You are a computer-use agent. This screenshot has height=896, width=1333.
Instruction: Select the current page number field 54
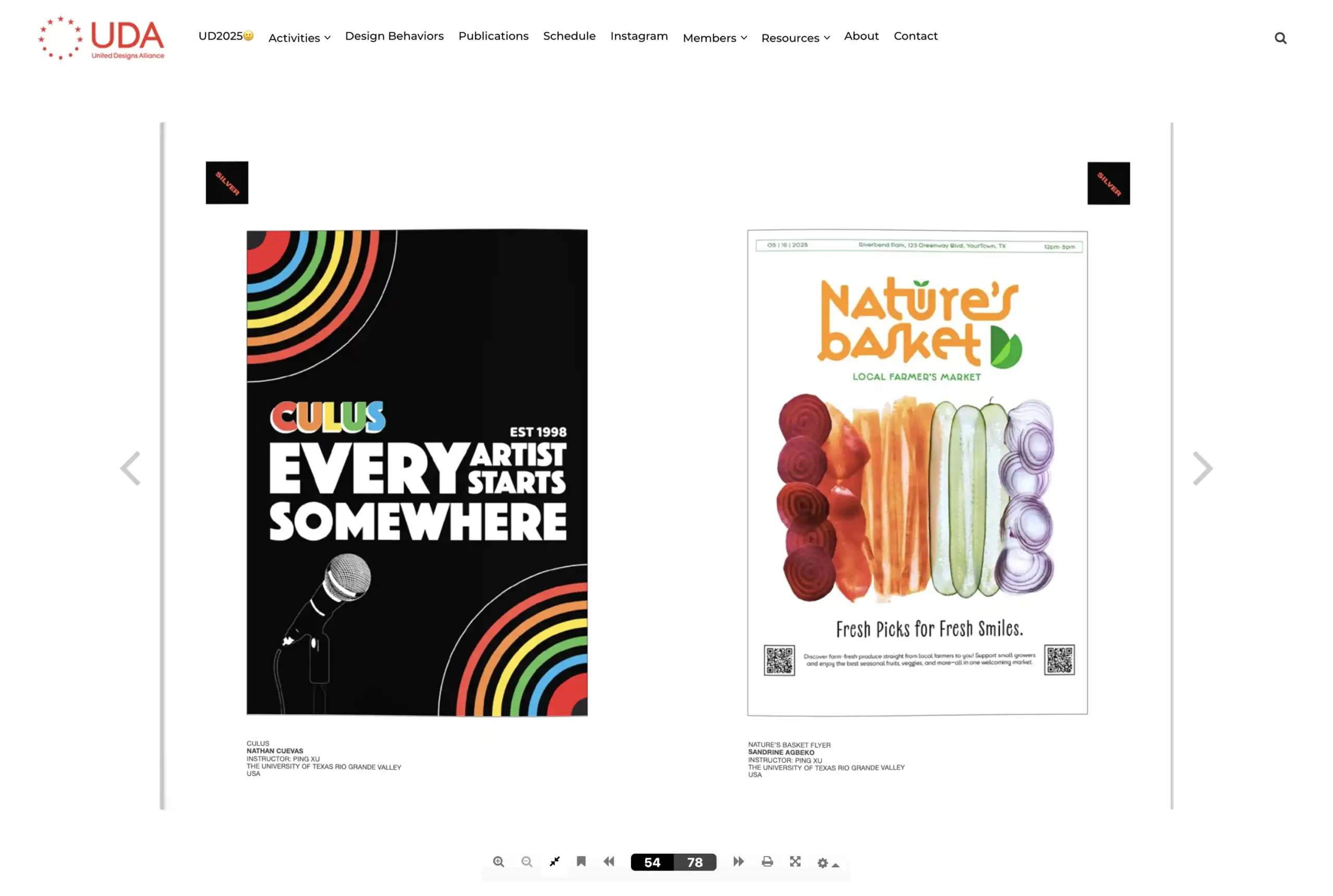pyautogui.click(x=652, y=862)
